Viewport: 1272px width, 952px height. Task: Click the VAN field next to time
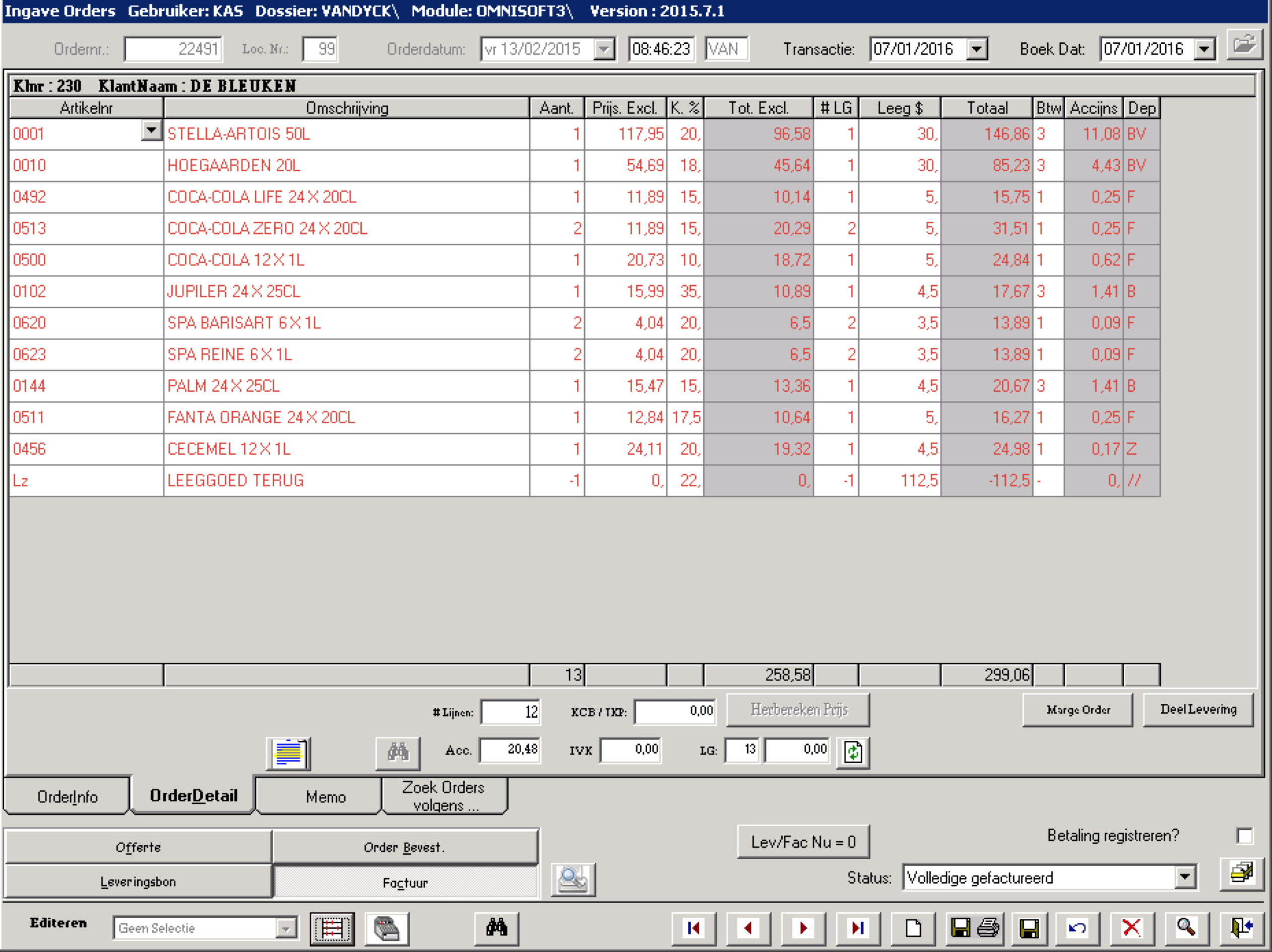pyautogui.click(x=726, y=49)
